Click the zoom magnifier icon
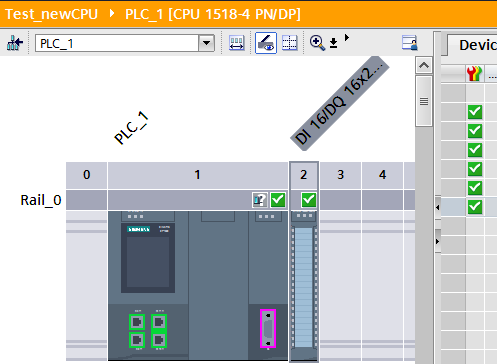497x364 pixels. (317, 43)
